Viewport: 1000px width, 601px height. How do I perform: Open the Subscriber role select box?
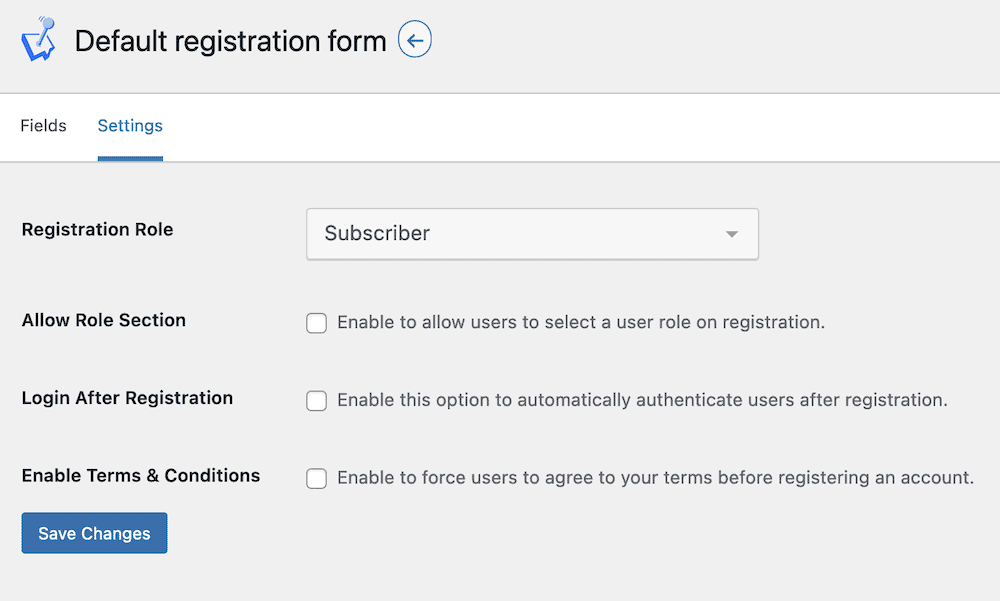pyautogui.click(x=533, y=234)
